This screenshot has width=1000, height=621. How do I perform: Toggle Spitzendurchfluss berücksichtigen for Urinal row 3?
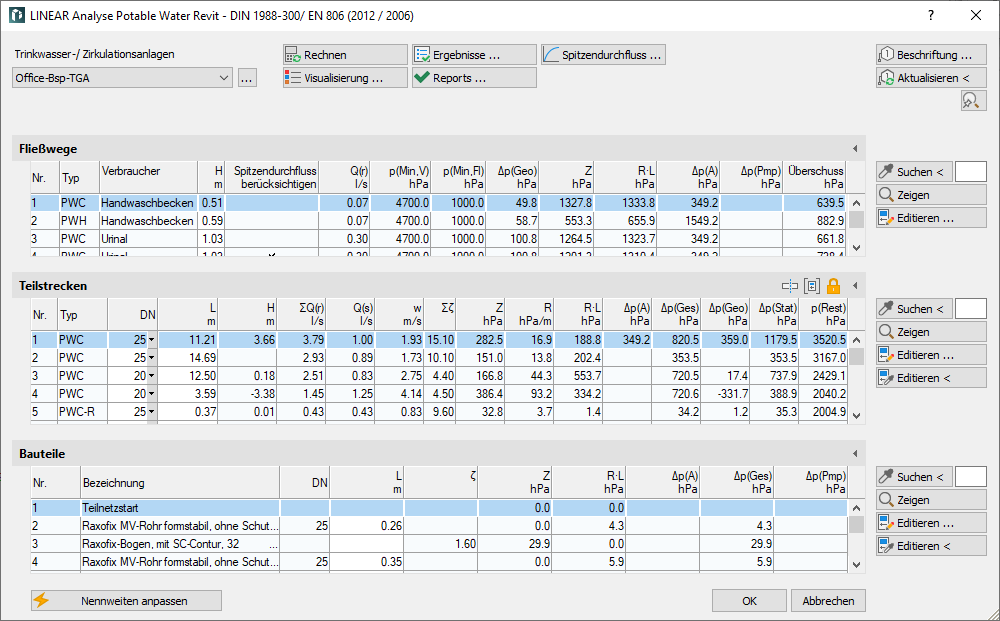click(272, 238)
